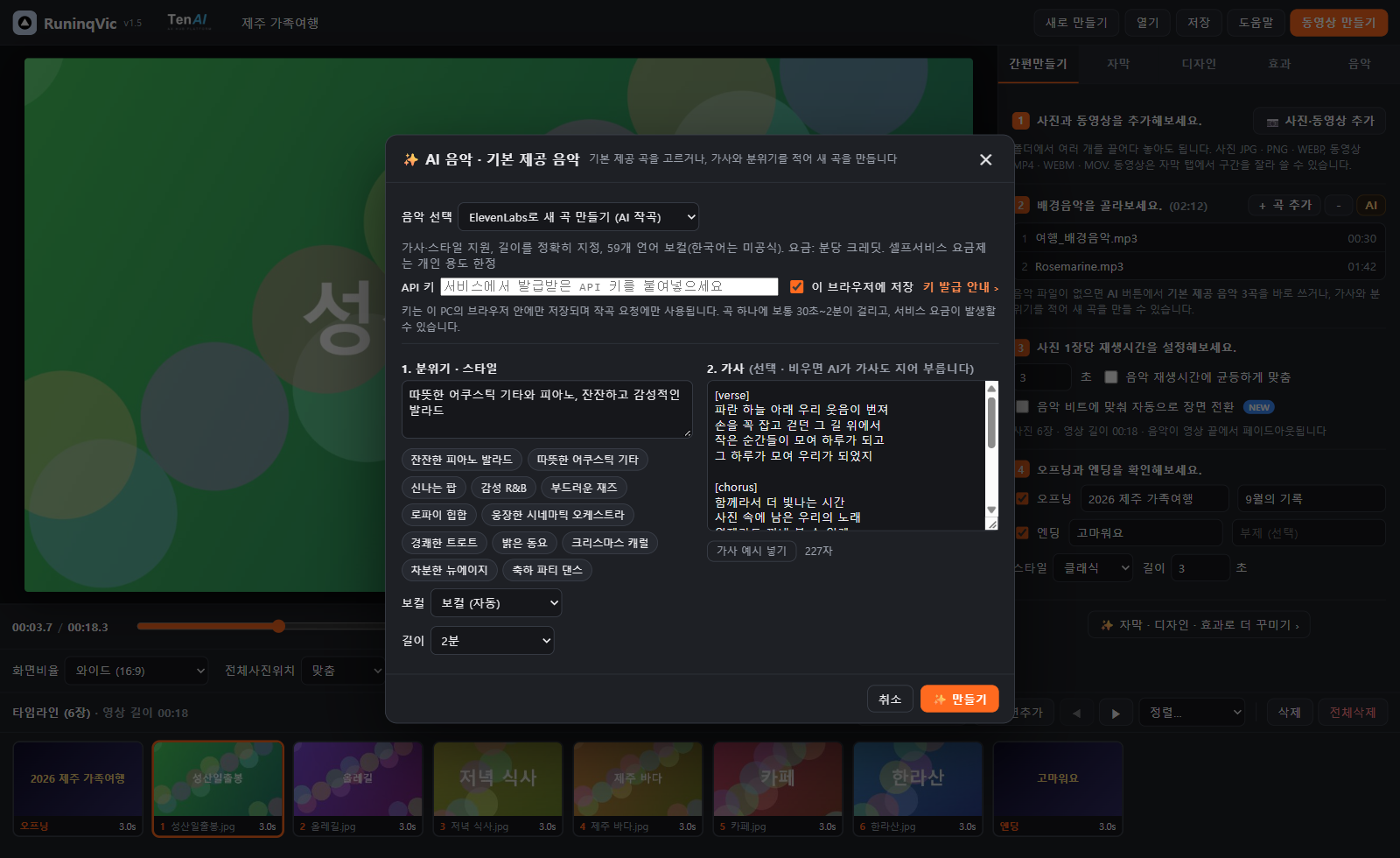The width and height of the screenshot is (1400, 858).
Task: Switch to the 효과 tab
Action: pyautogui.click(x=1279, y=64)
